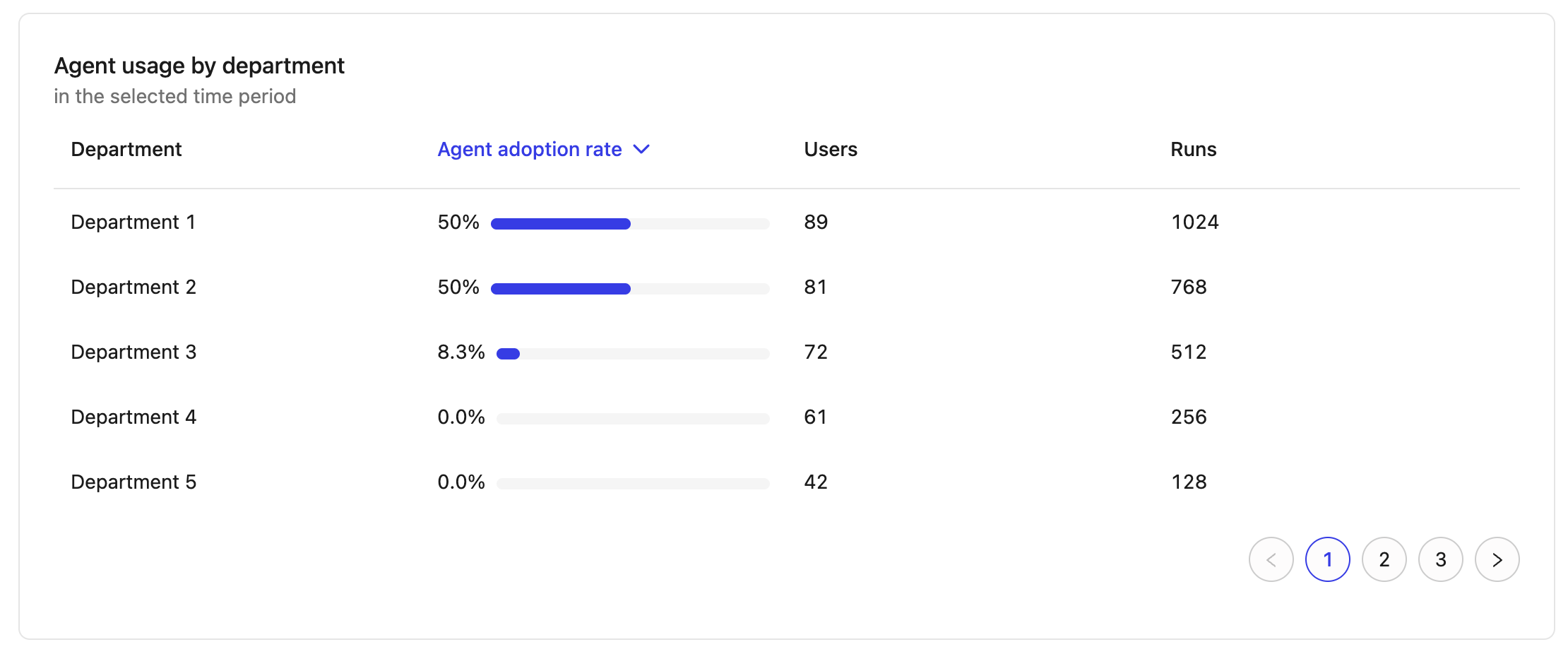Viewport: 1568px width, 654px height.
Task: Go to page 3
Action: 1440,560
